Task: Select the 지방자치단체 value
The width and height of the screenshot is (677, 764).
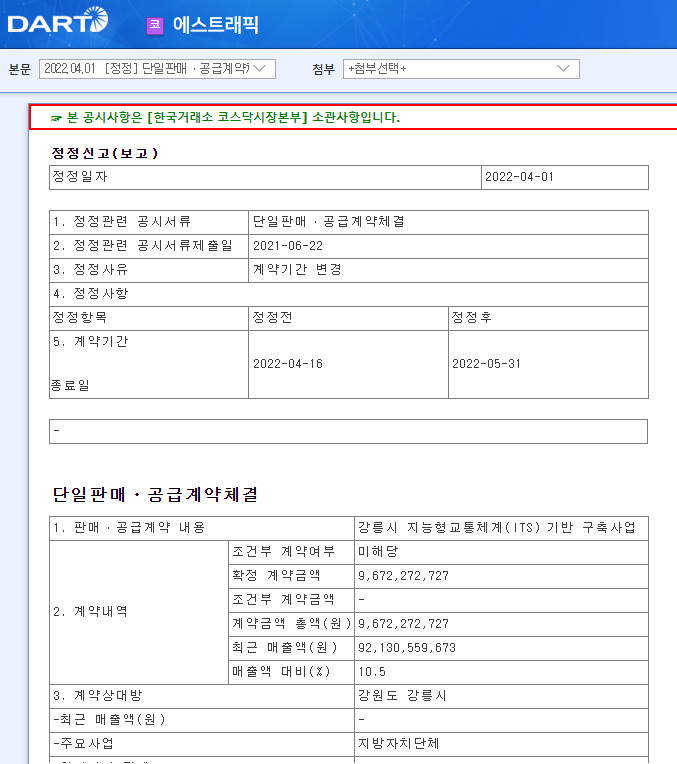Action: click(399, 744)
